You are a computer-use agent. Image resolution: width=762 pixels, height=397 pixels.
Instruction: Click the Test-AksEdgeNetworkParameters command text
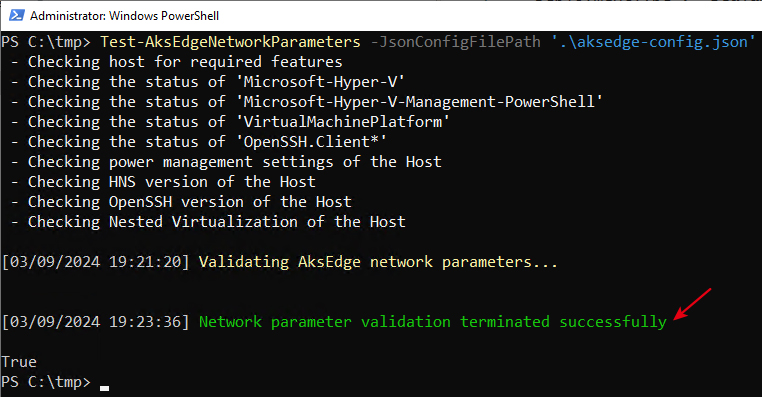[230, 42]
